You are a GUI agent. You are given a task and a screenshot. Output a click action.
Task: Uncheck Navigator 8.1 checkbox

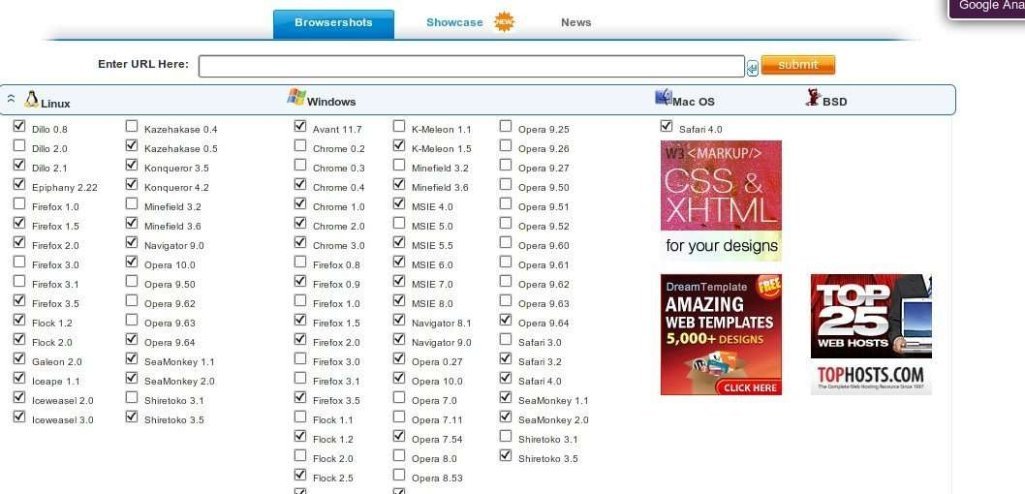(399, 320)
